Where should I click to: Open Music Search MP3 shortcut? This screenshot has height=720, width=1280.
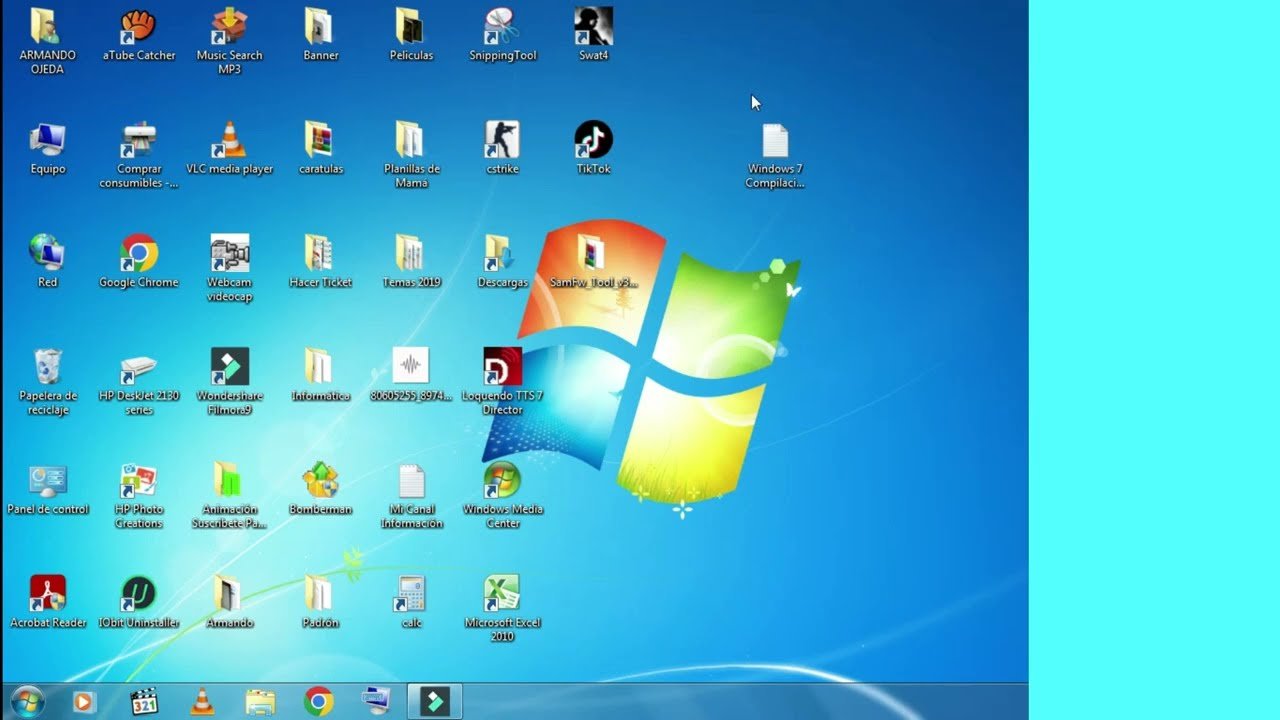(229, 42)
